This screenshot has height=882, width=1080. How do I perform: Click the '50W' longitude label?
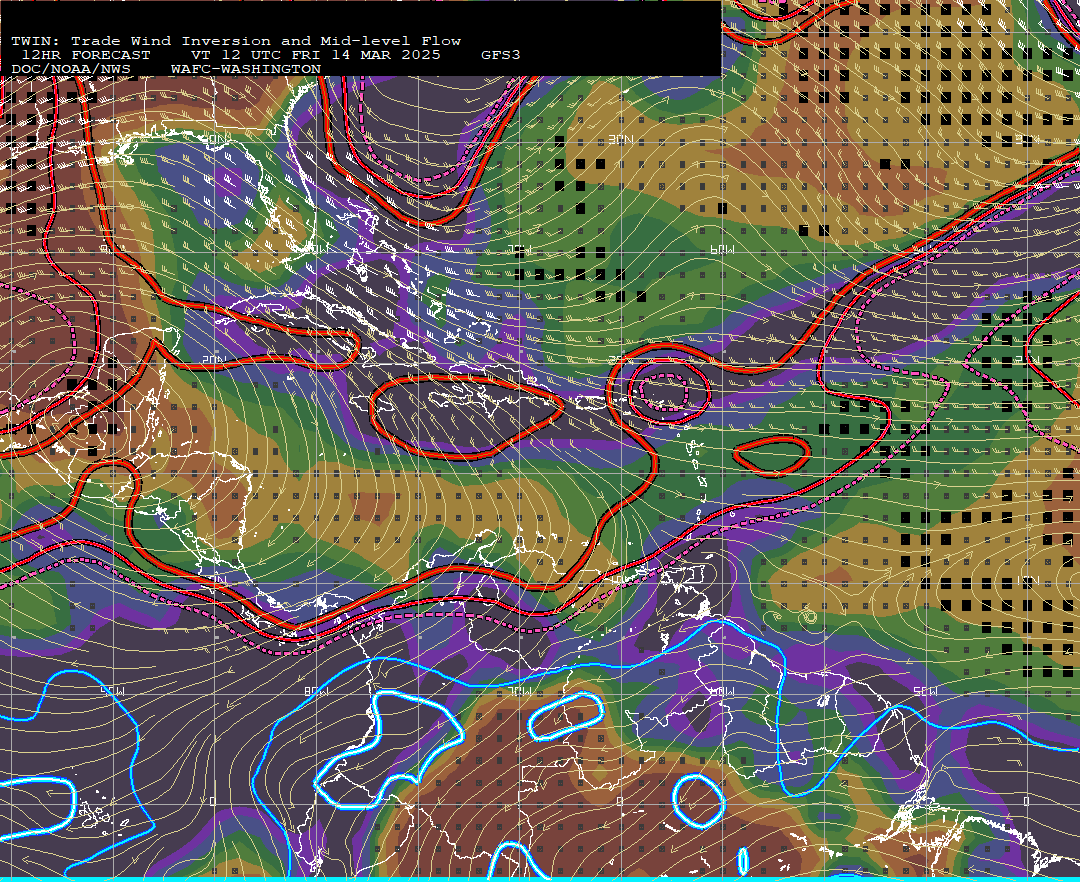point(925,691)
